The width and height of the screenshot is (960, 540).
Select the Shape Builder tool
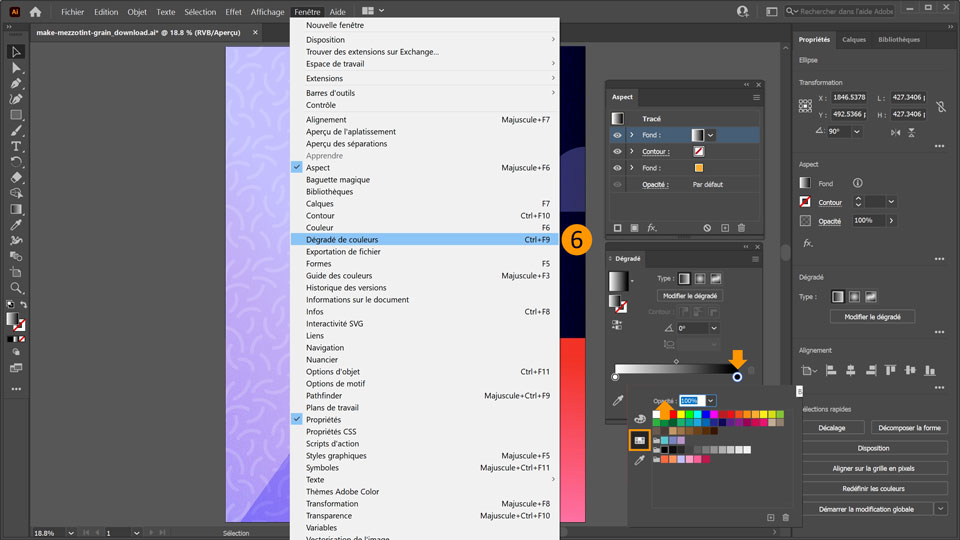coord(16,193)
